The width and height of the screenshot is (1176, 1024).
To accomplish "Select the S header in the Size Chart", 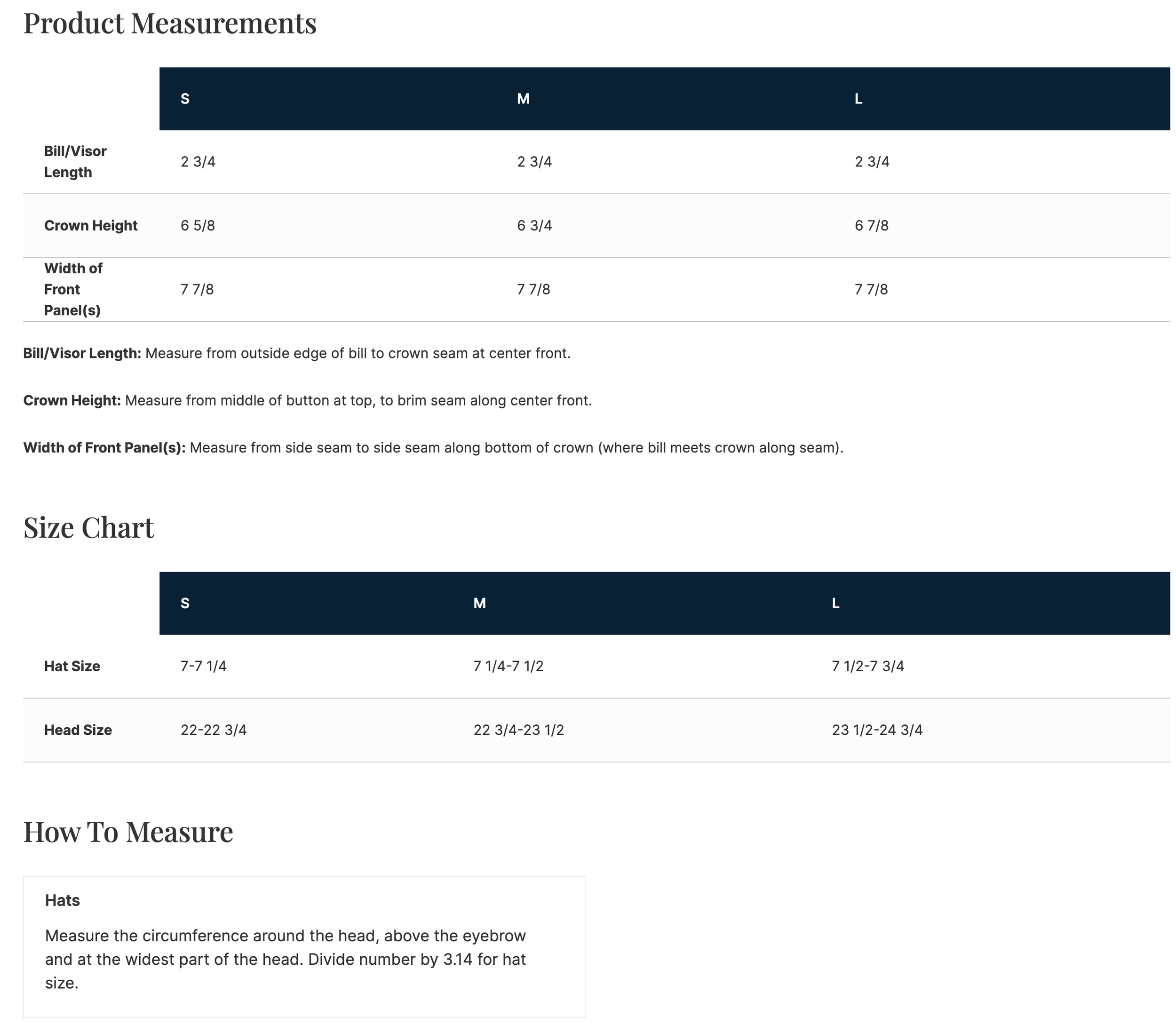I will click(x=184, y=603).
